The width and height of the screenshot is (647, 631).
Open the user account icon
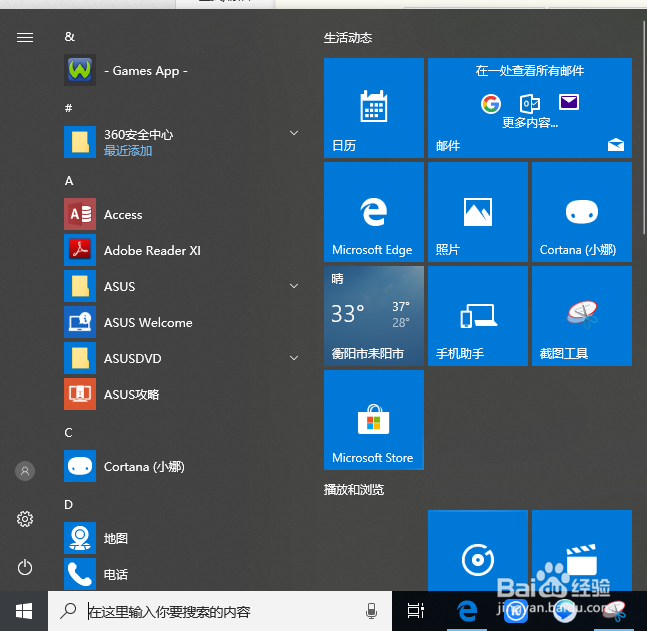(25, 471)
